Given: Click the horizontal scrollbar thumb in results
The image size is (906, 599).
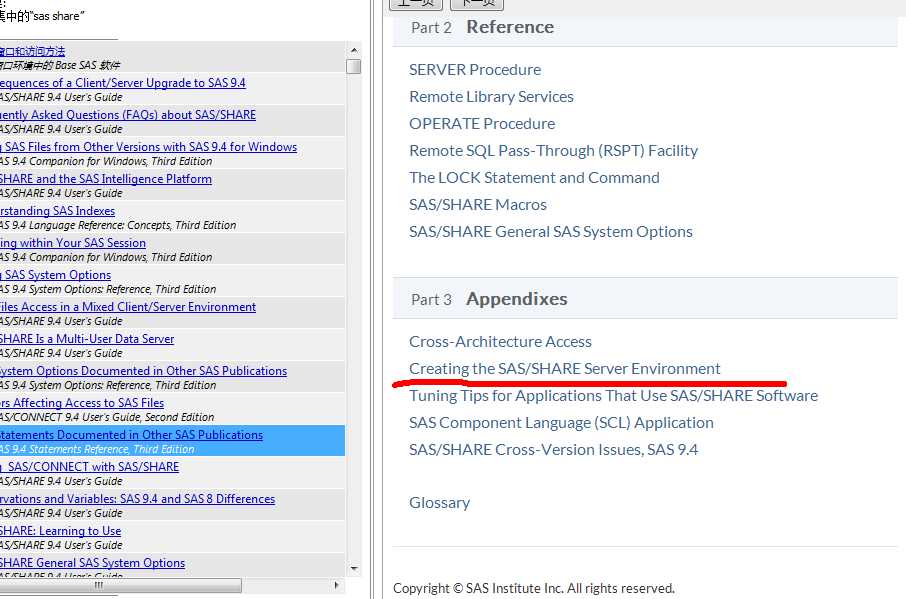Looking at the screenshot, I should [x=121, y=585].
